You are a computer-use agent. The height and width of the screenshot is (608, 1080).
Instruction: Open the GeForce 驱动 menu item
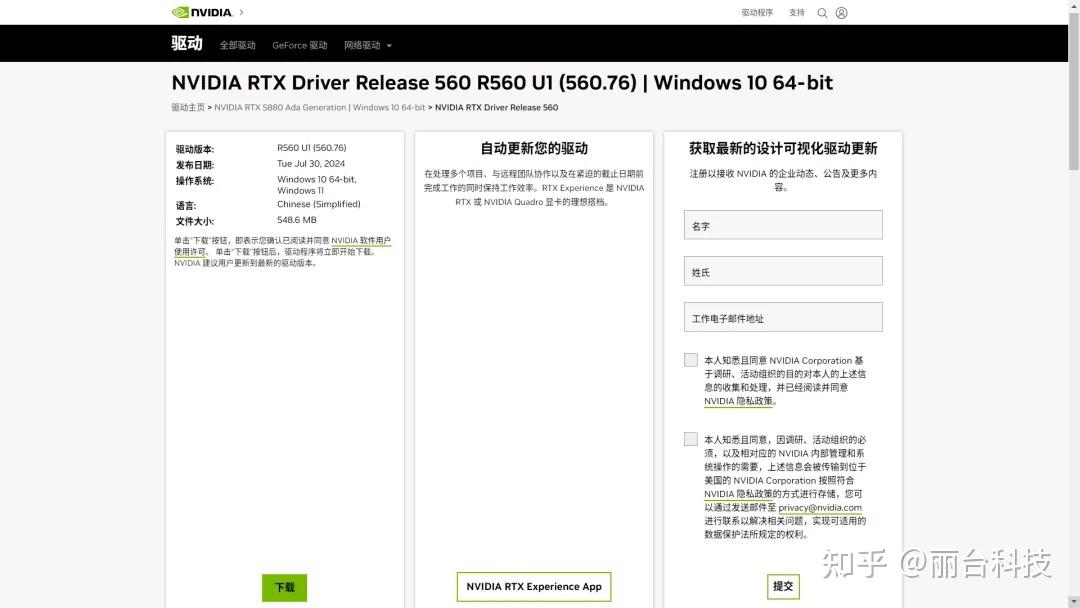(300, 45)
